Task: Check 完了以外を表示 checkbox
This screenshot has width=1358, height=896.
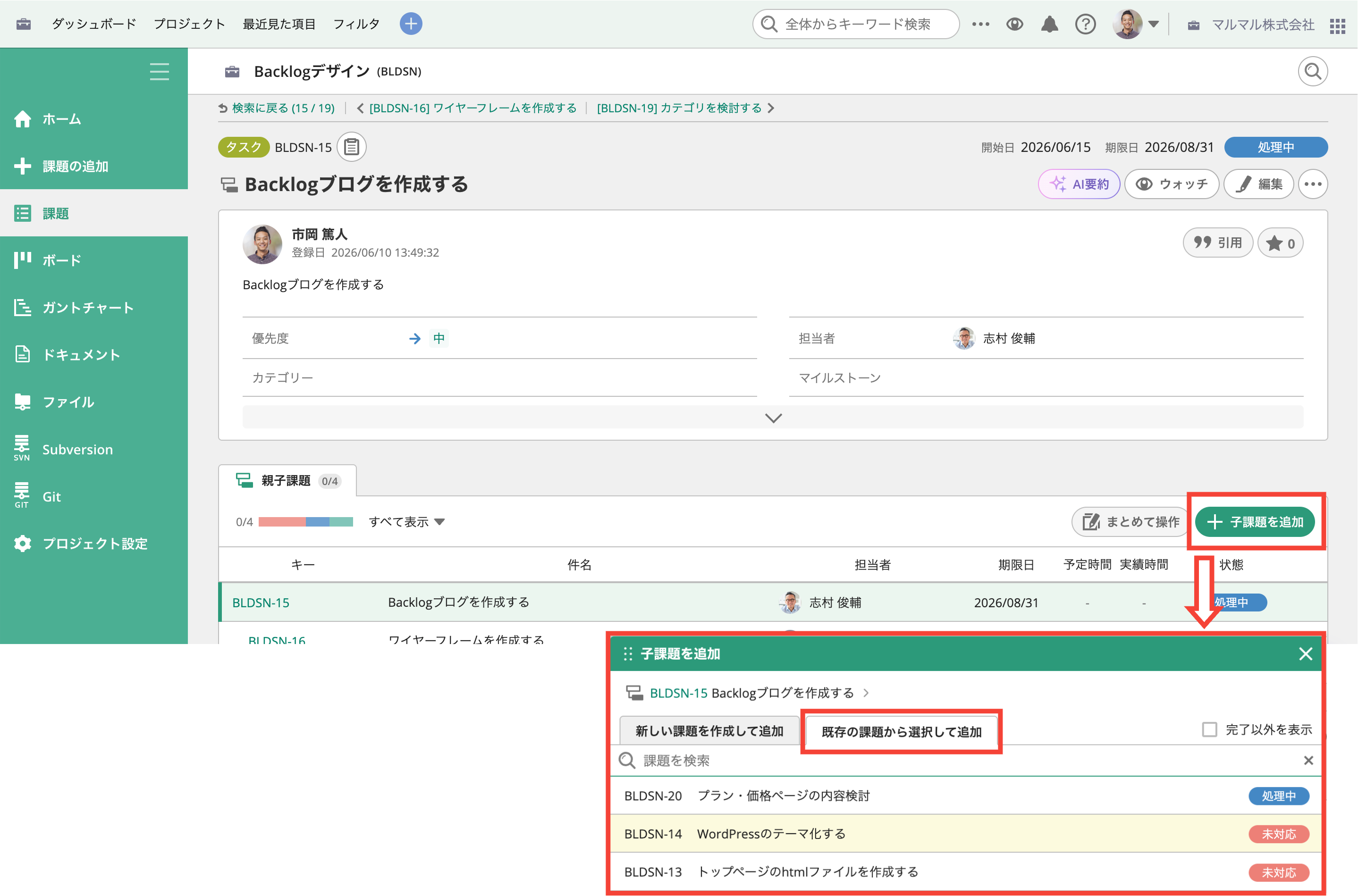Action: tap(1209, 730)
